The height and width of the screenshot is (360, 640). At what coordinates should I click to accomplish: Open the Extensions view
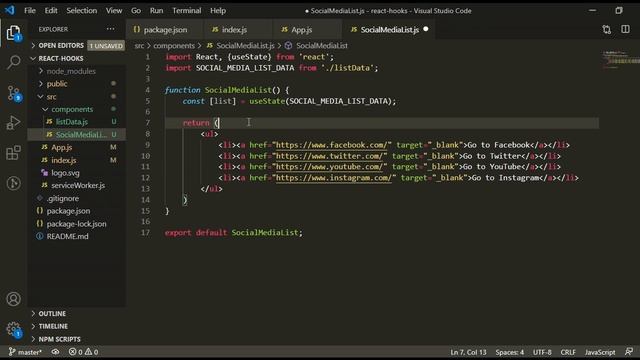click(x=13, y=153)
